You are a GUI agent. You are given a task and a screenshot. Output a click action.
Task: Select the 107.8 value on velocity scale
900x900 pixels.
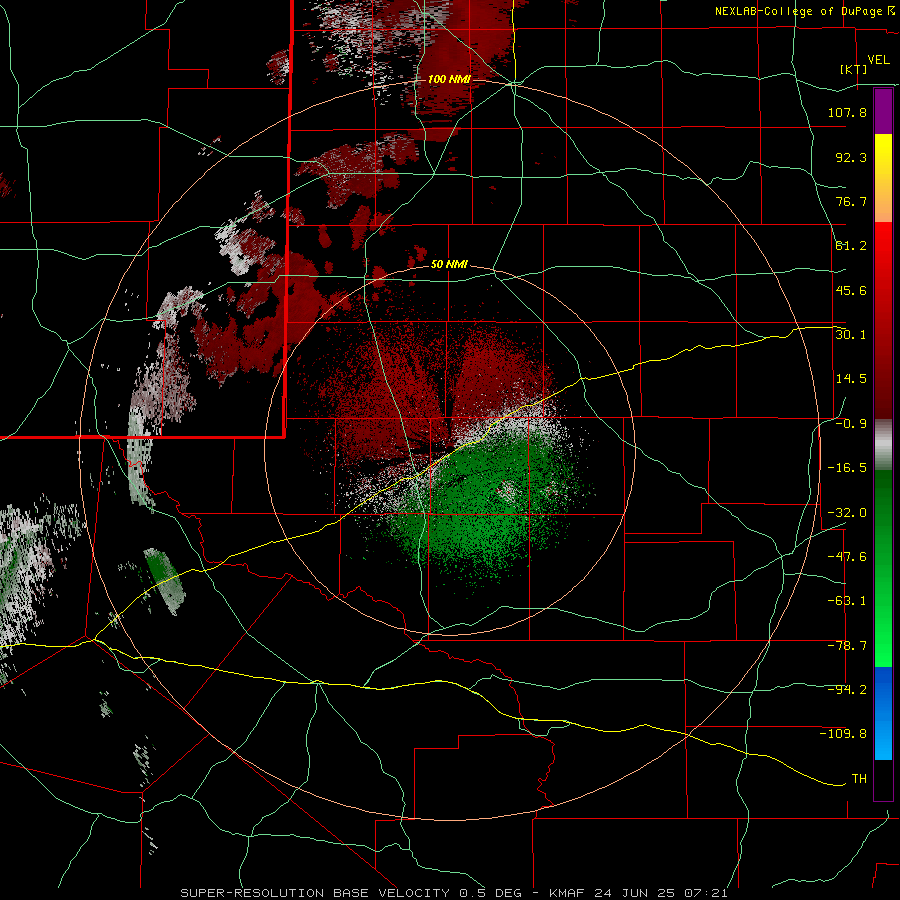coord(847,112)
